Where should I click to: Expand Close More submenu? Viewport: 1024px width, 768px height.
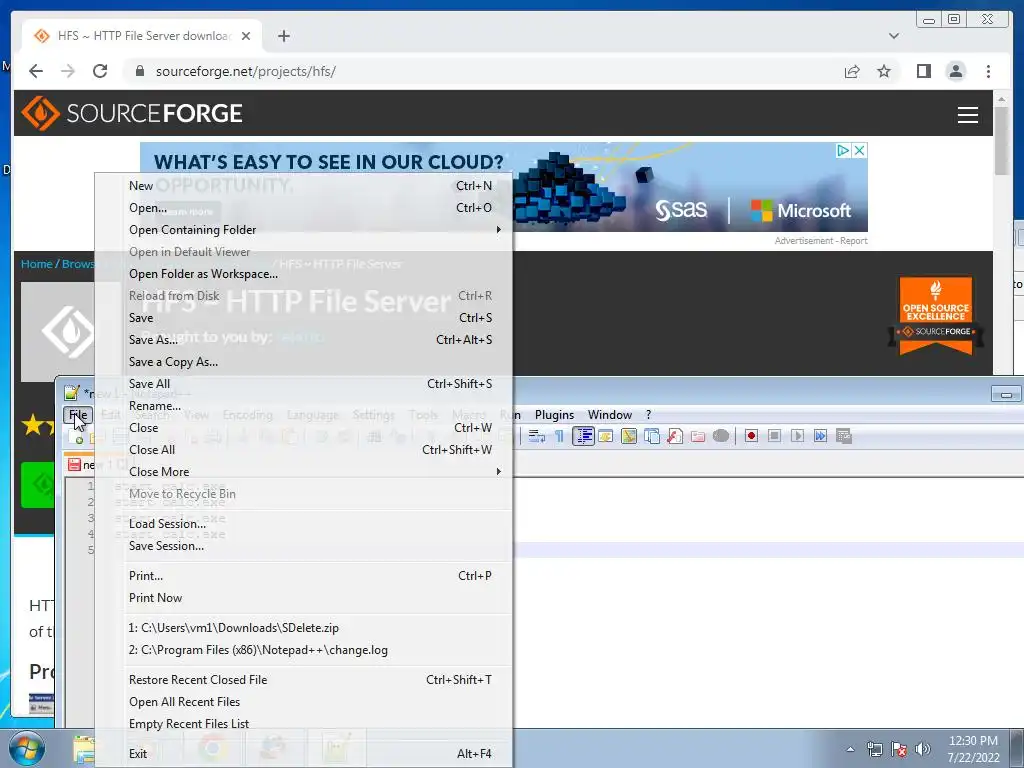304,472
